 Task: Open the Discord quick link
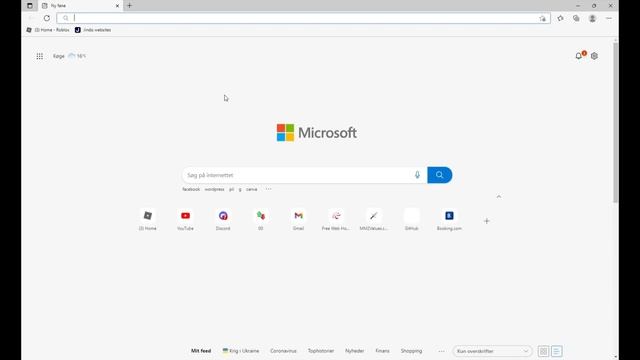[223, 220]
